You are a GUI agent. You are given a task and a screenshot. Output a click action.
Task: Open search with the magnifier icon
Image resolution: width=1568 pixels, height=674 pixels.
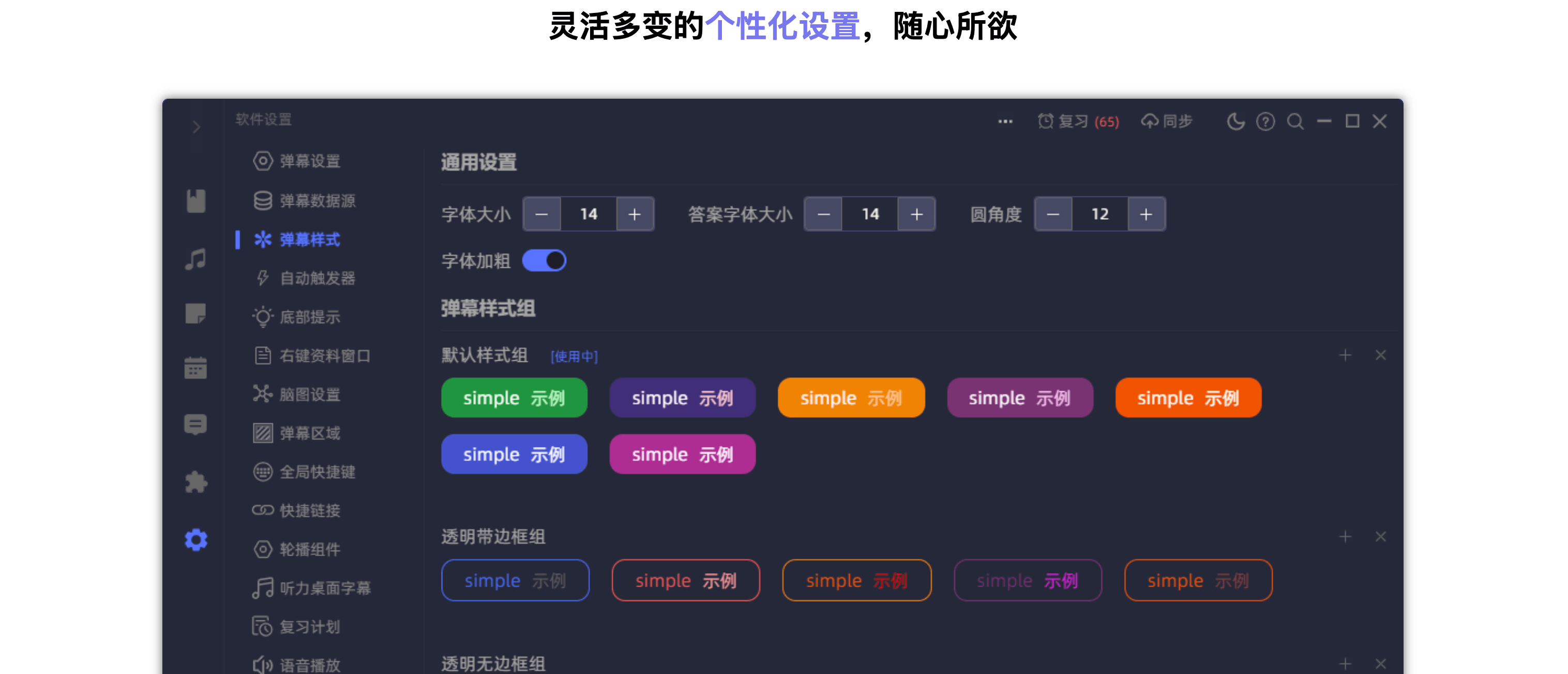[1295, 121]
